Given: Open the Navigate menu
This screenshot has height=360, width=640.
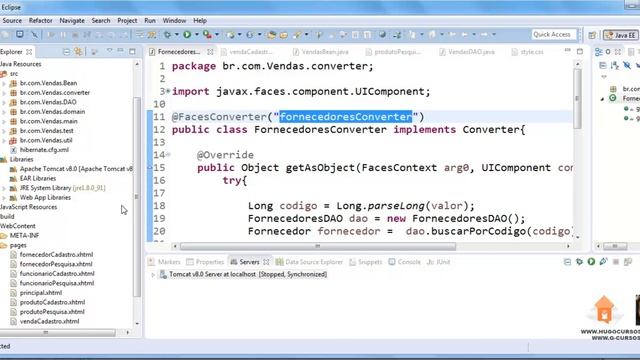Looking at the screenshot, I should click(x=72, y=20).
